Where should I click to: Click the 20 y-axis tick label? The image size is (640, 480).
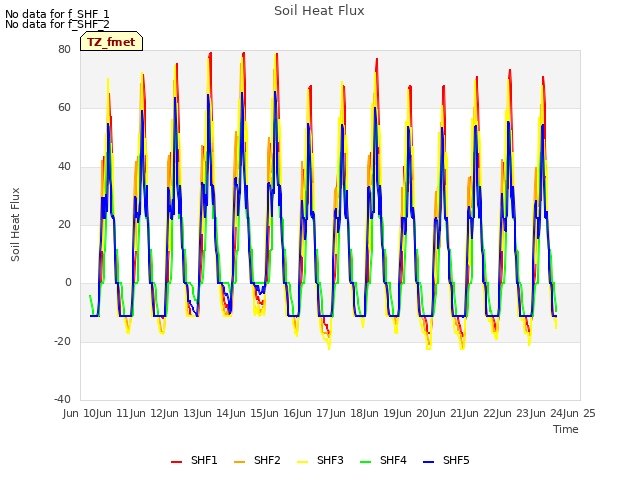coord(64,224)
